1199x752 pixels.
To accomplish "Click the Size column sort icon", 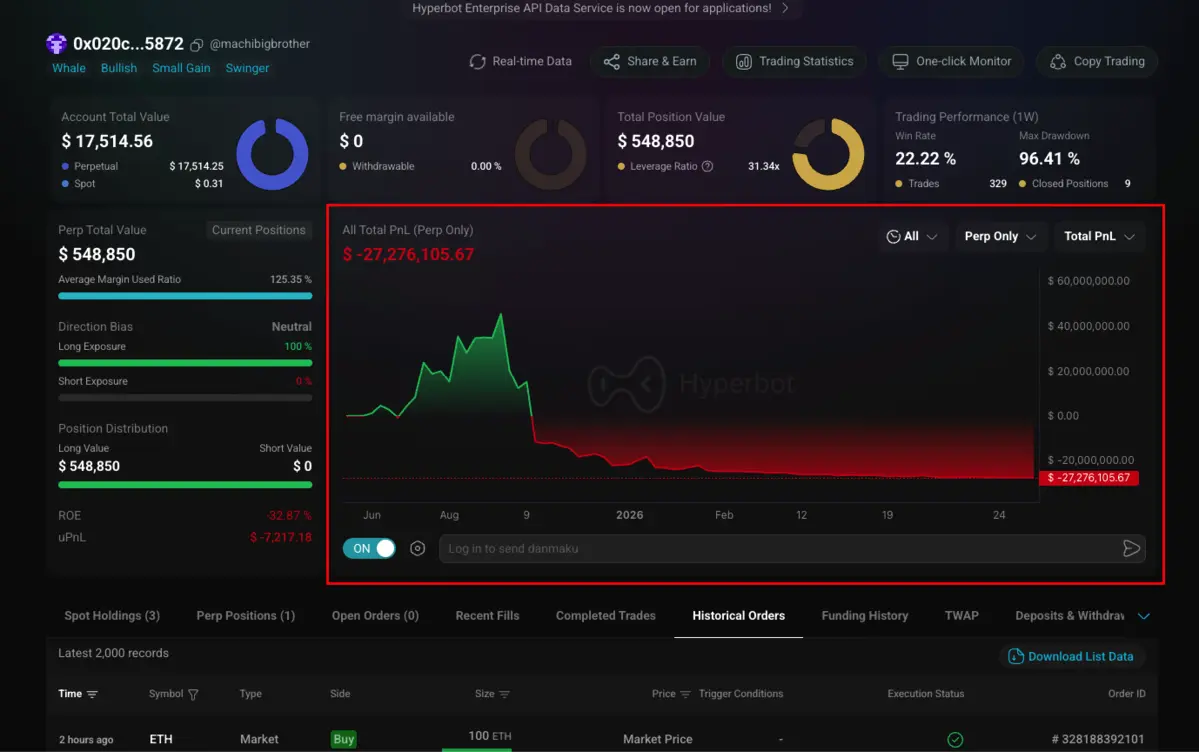I will [x=504, y=694].
